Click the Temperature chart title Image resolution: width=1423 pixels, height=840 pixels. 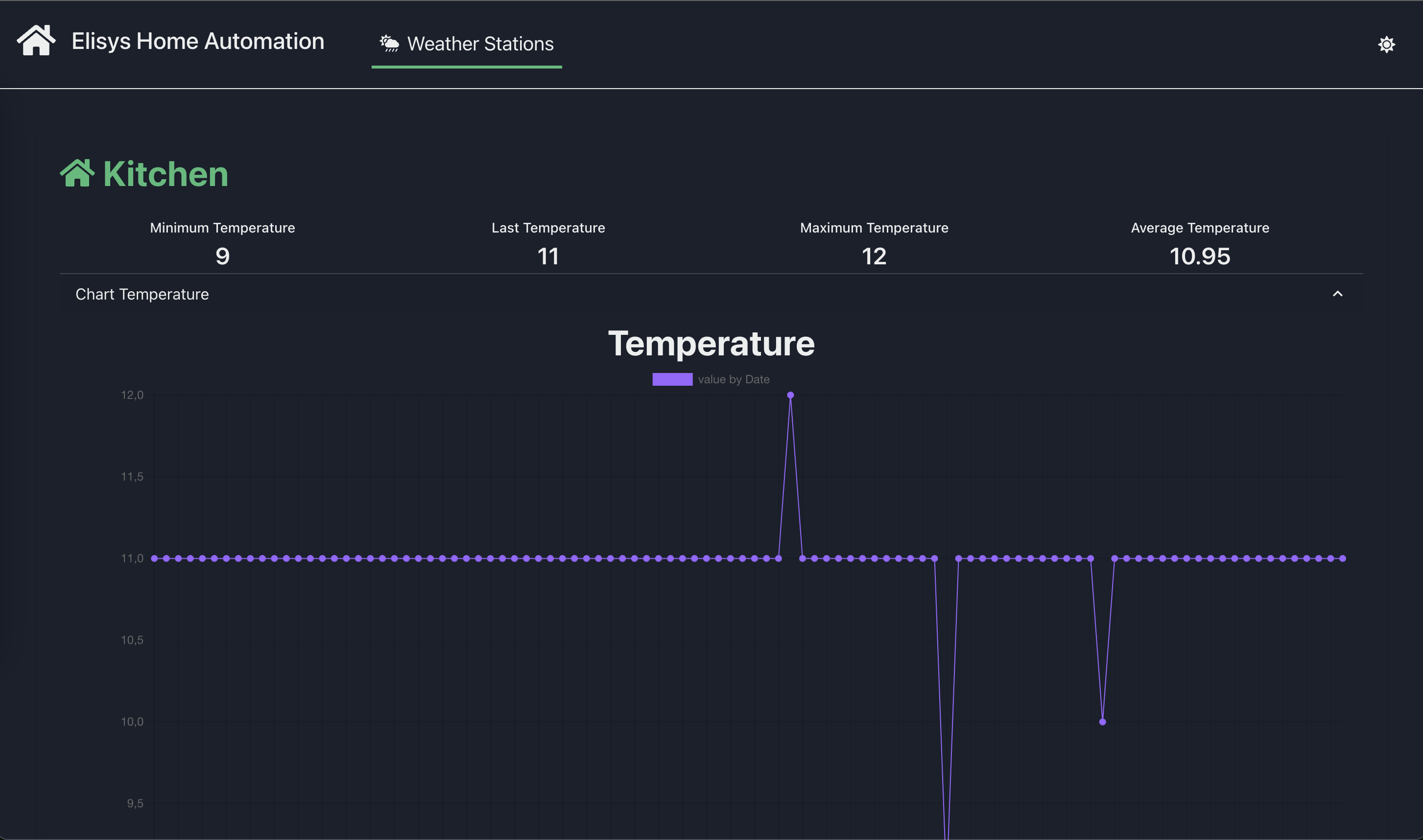pos(711,344)
